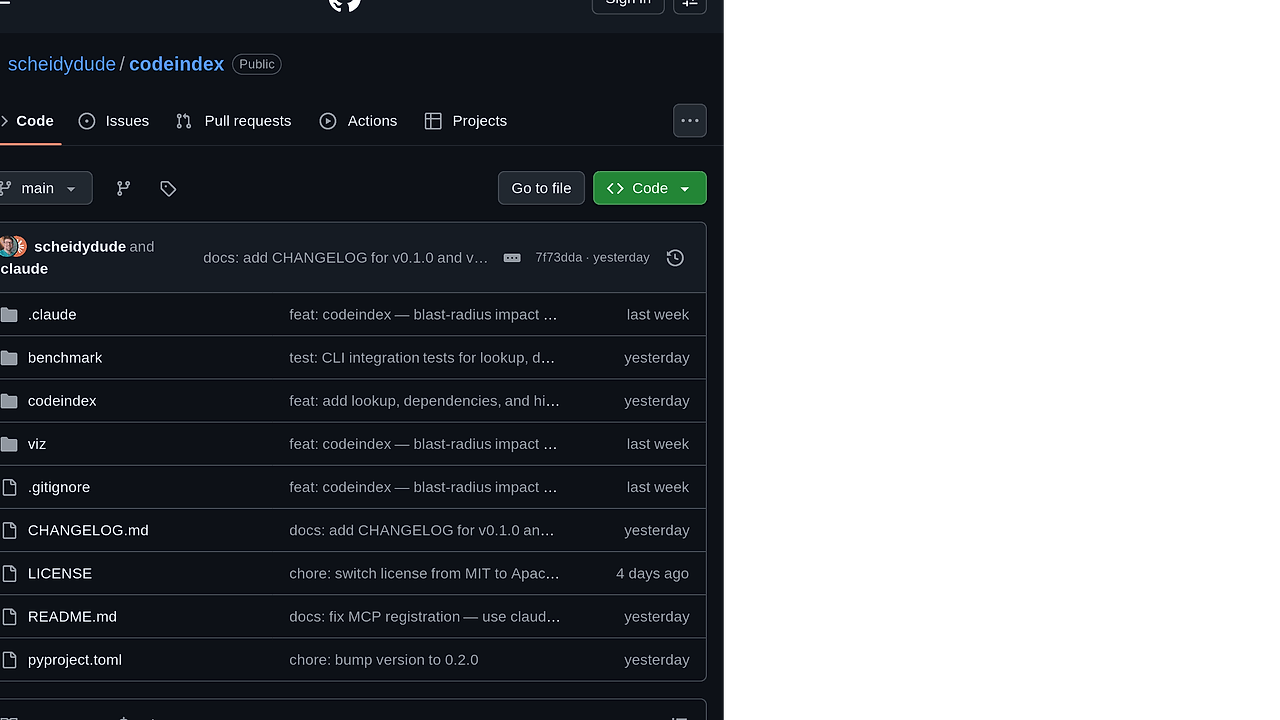The image size is (1280, 720).
Task: Open the claude co-author link
Action: coord(24,269)
